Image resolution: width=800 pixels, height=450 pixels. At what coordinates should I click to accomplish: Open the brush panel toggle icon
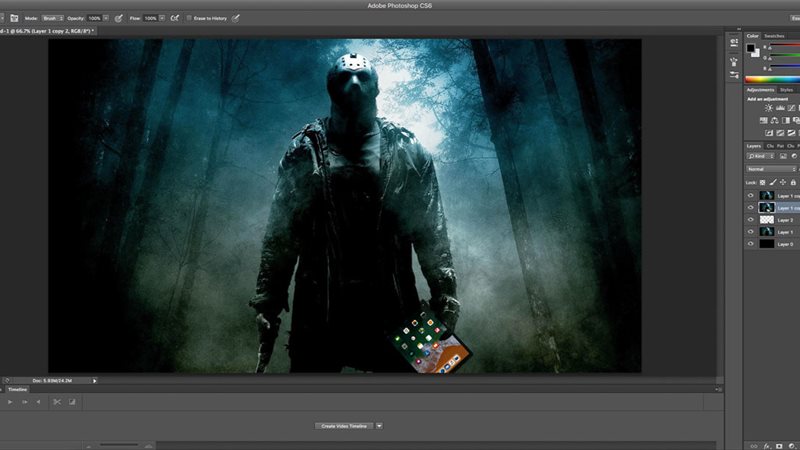pos(14,18)
